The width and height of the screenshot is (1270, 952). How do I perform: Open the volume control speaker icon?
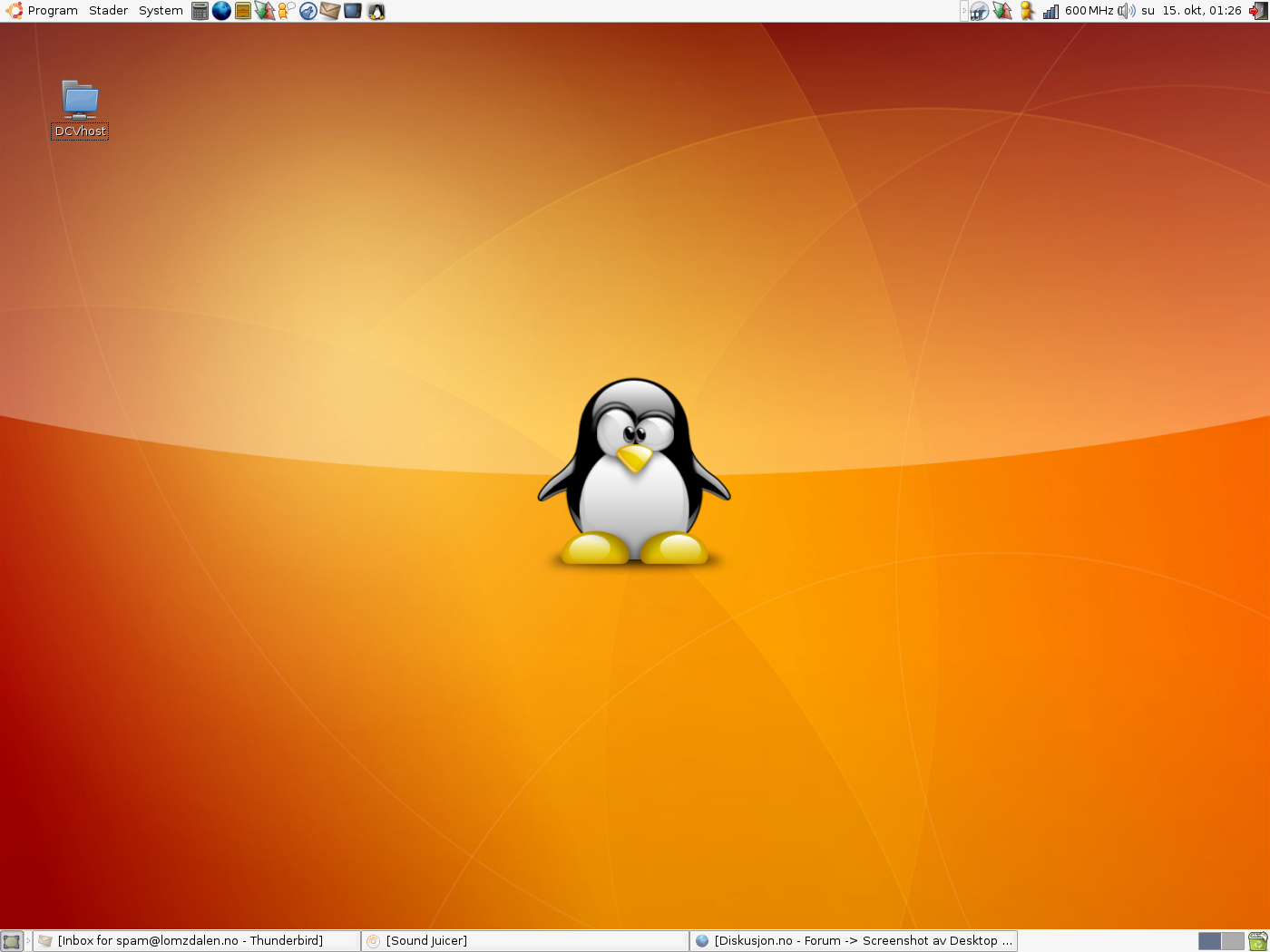[1127, 11]
